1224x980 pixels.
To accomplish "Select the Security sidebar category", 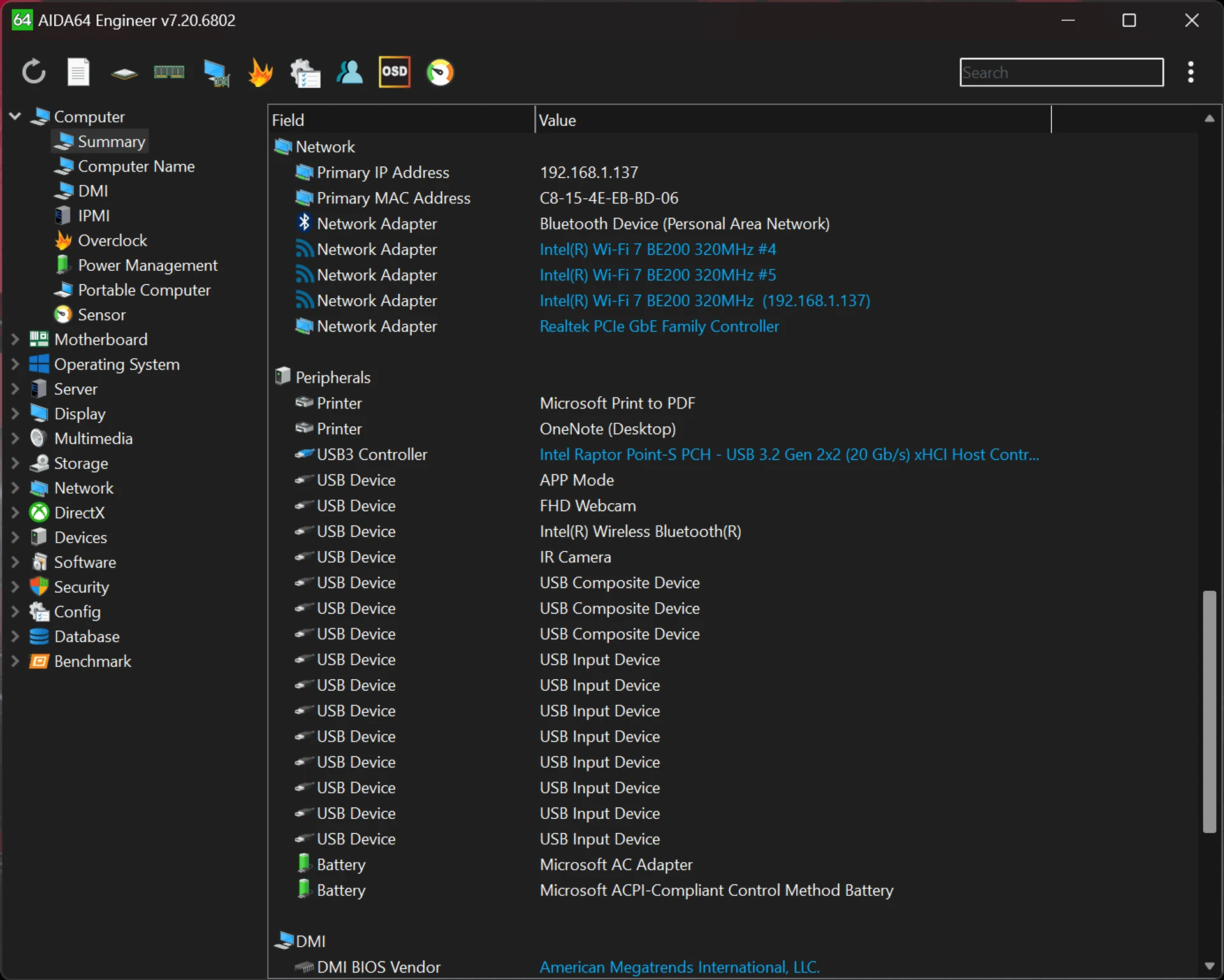I will 69,587.
